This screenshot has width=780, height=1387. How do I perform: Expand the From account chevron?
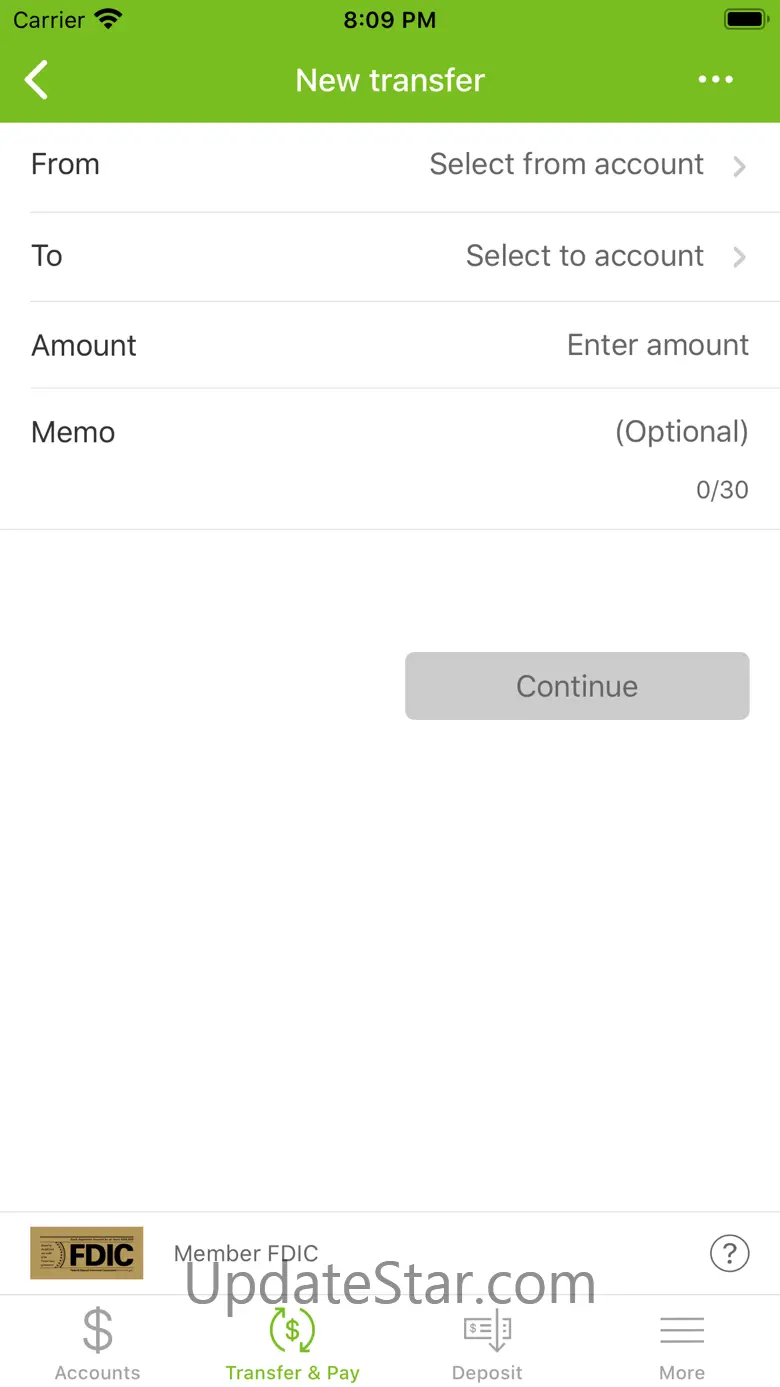tap(740, 166)
